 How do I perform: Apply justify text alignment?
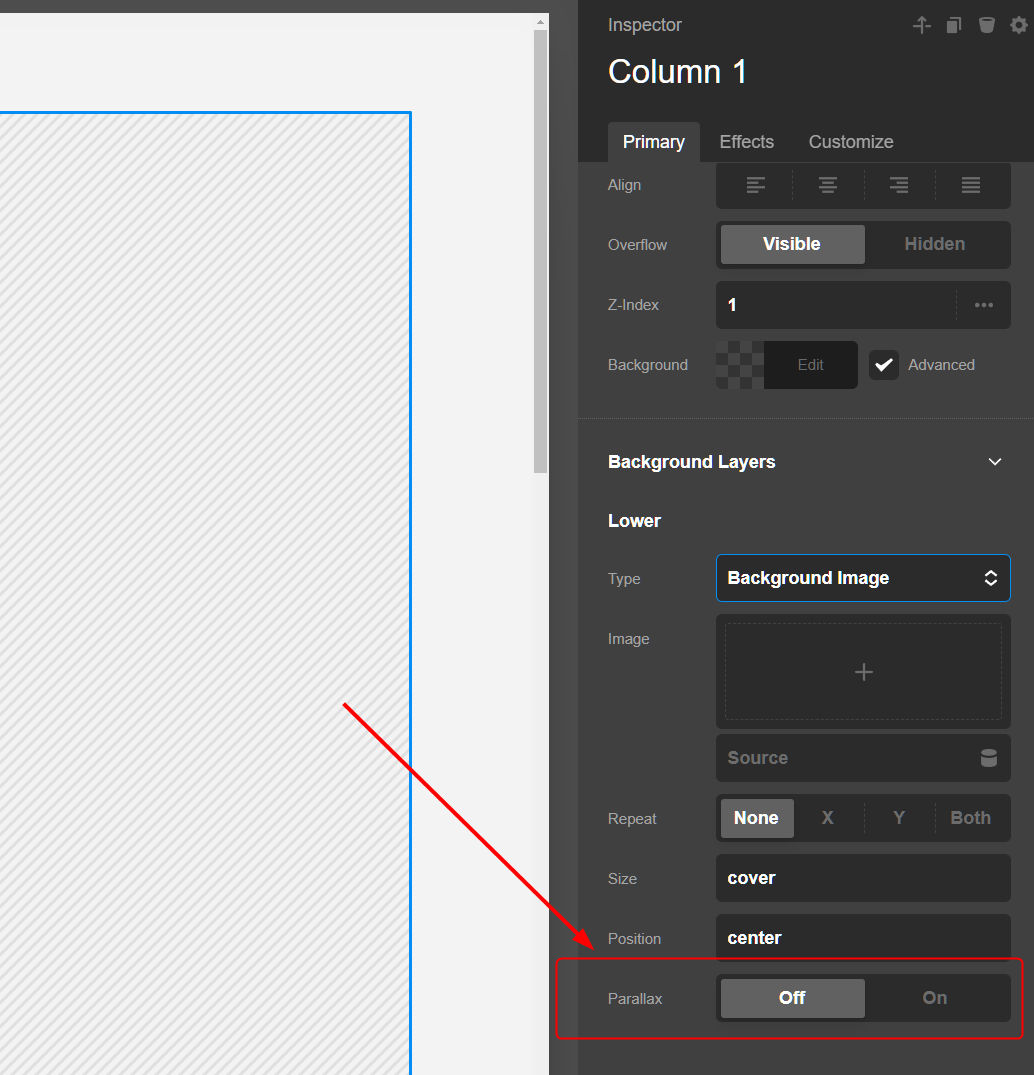pos(970,185)
